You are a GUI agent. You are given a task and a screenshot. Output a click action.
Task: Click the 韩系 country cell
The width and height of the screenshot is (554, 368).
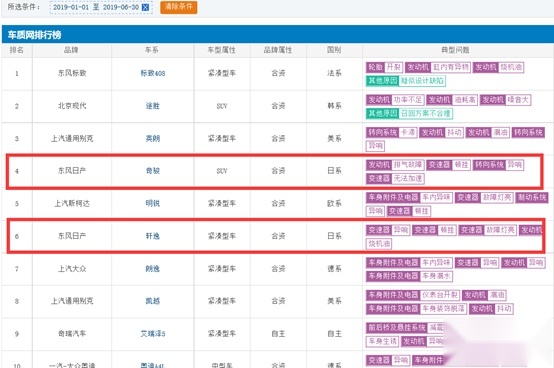[x=334, y=106]
